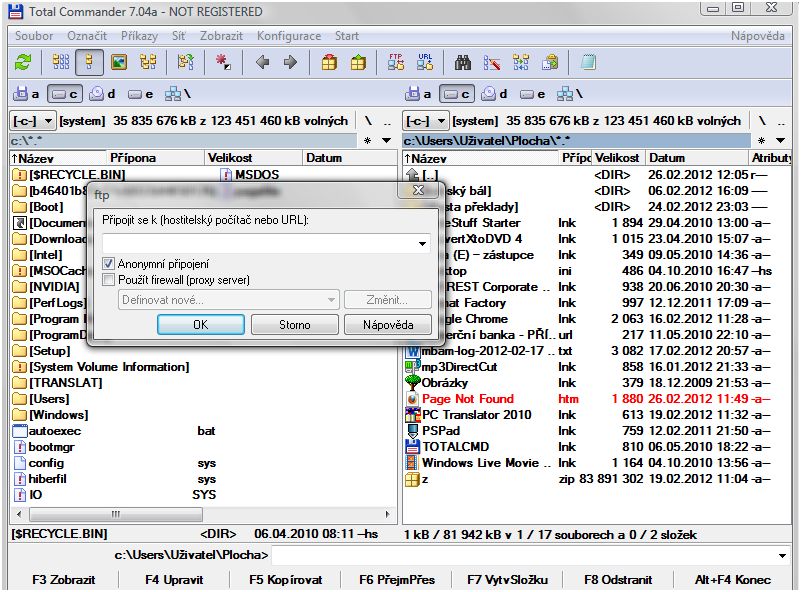
Task: Click the binoculars Search icon
Action: point(463,62)
